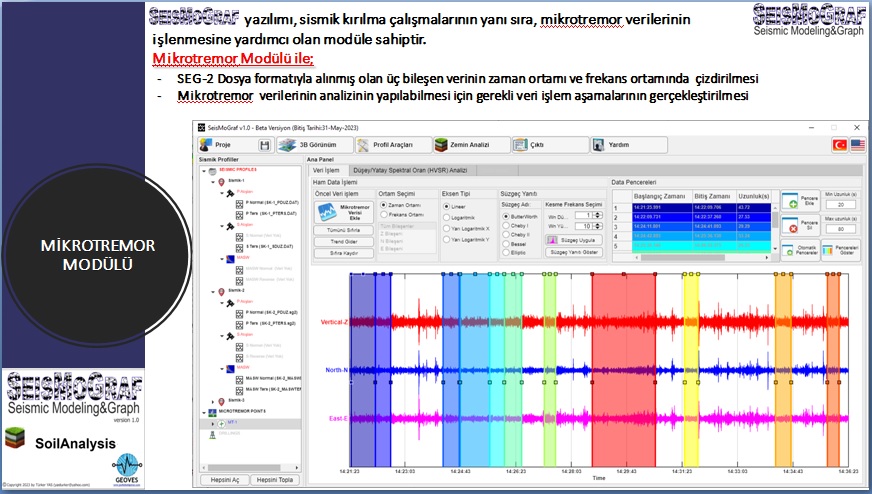Click the Max Uzunluk (s) input field
Screen dimensions: 872x494
(840, 229)
